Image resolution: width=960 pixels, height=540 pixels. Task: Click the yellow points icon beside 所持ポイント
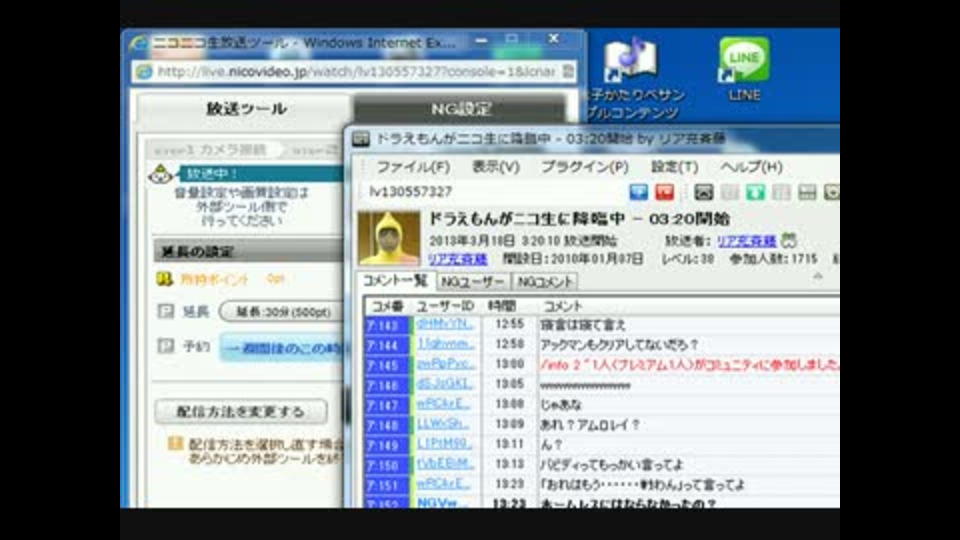pos(164,279)
